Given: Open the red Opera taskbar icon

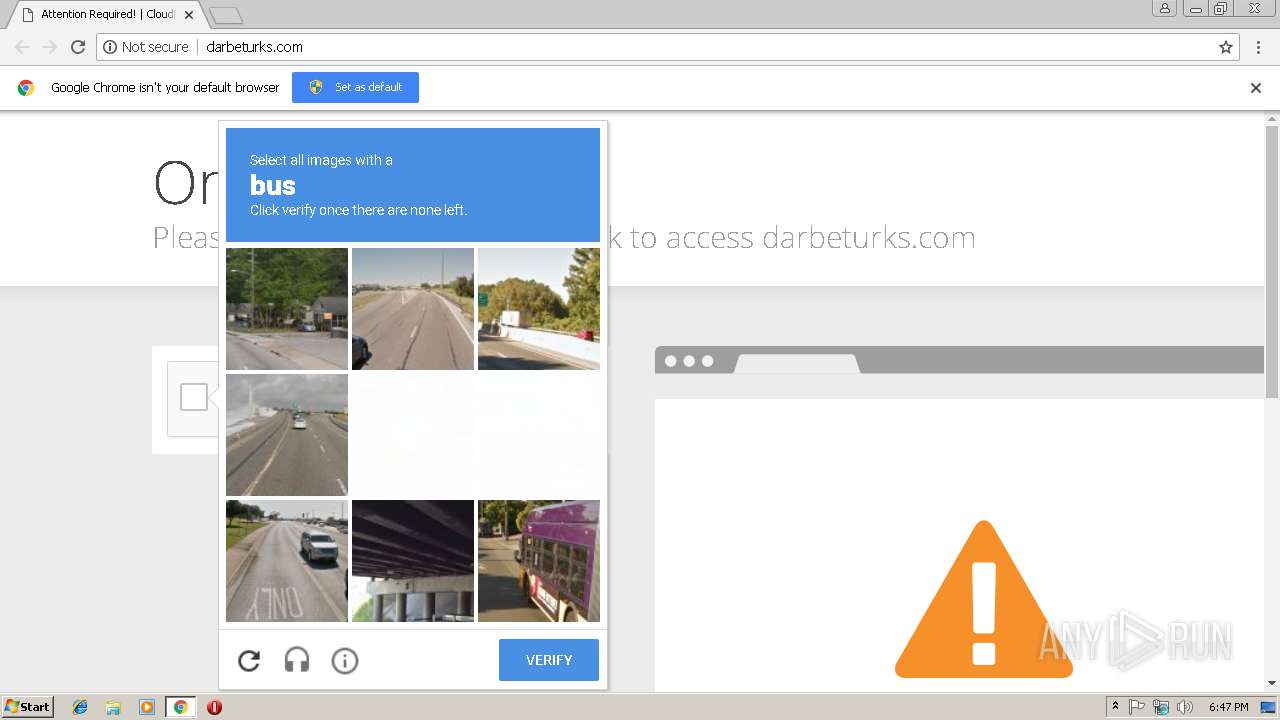Looking at the screenshot, I should [x=214, y=707].
